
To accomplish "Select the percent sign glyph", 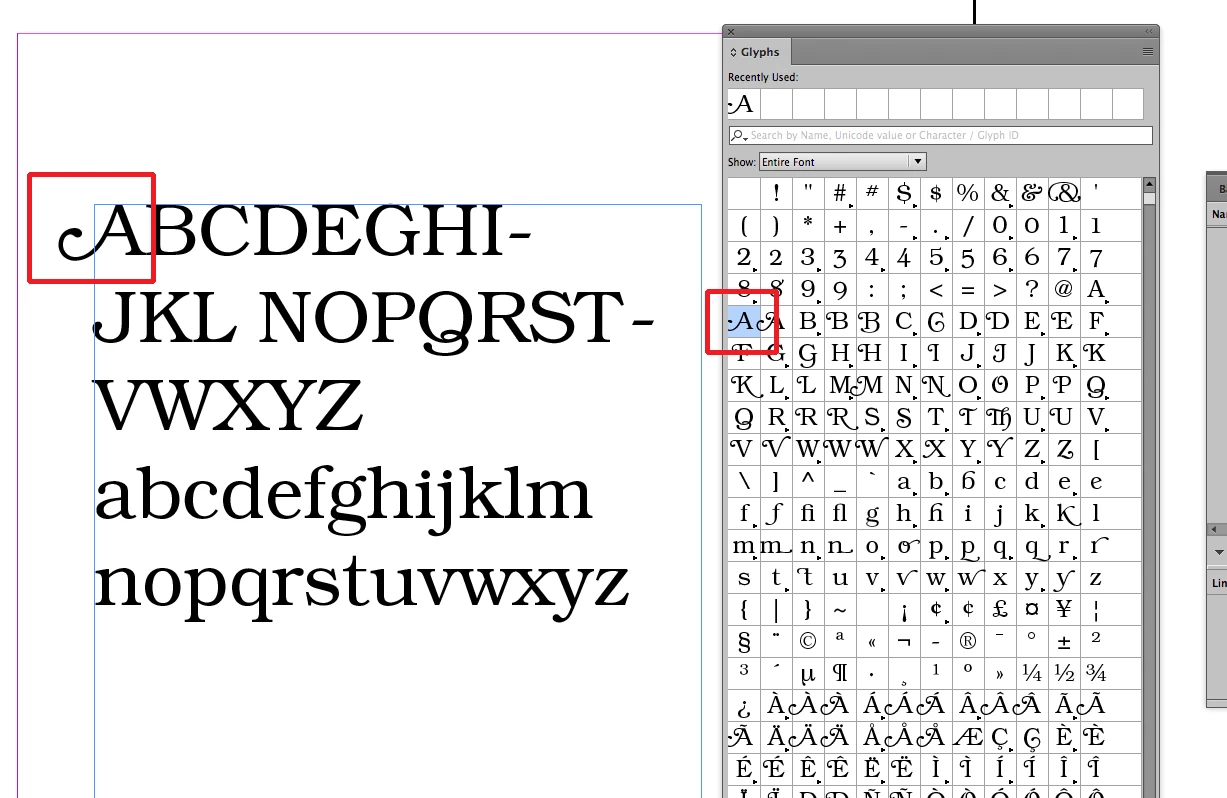I will [x=967, y=193].
